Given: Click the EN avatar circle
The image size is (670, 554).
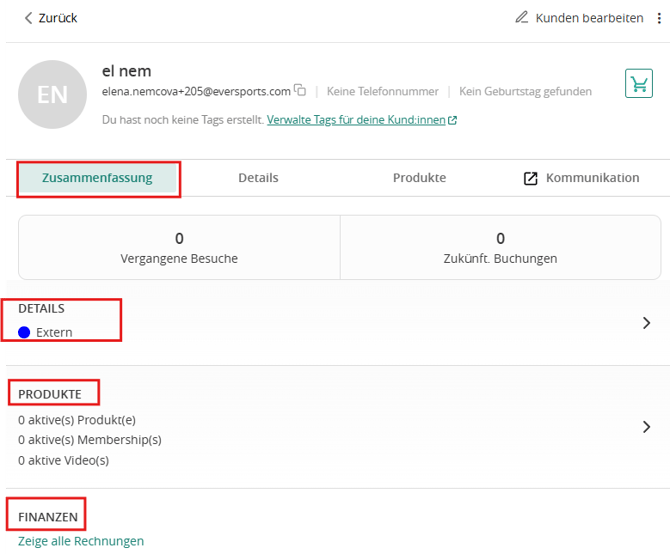Looking at the screenshot, I should [x=52, y=94].
